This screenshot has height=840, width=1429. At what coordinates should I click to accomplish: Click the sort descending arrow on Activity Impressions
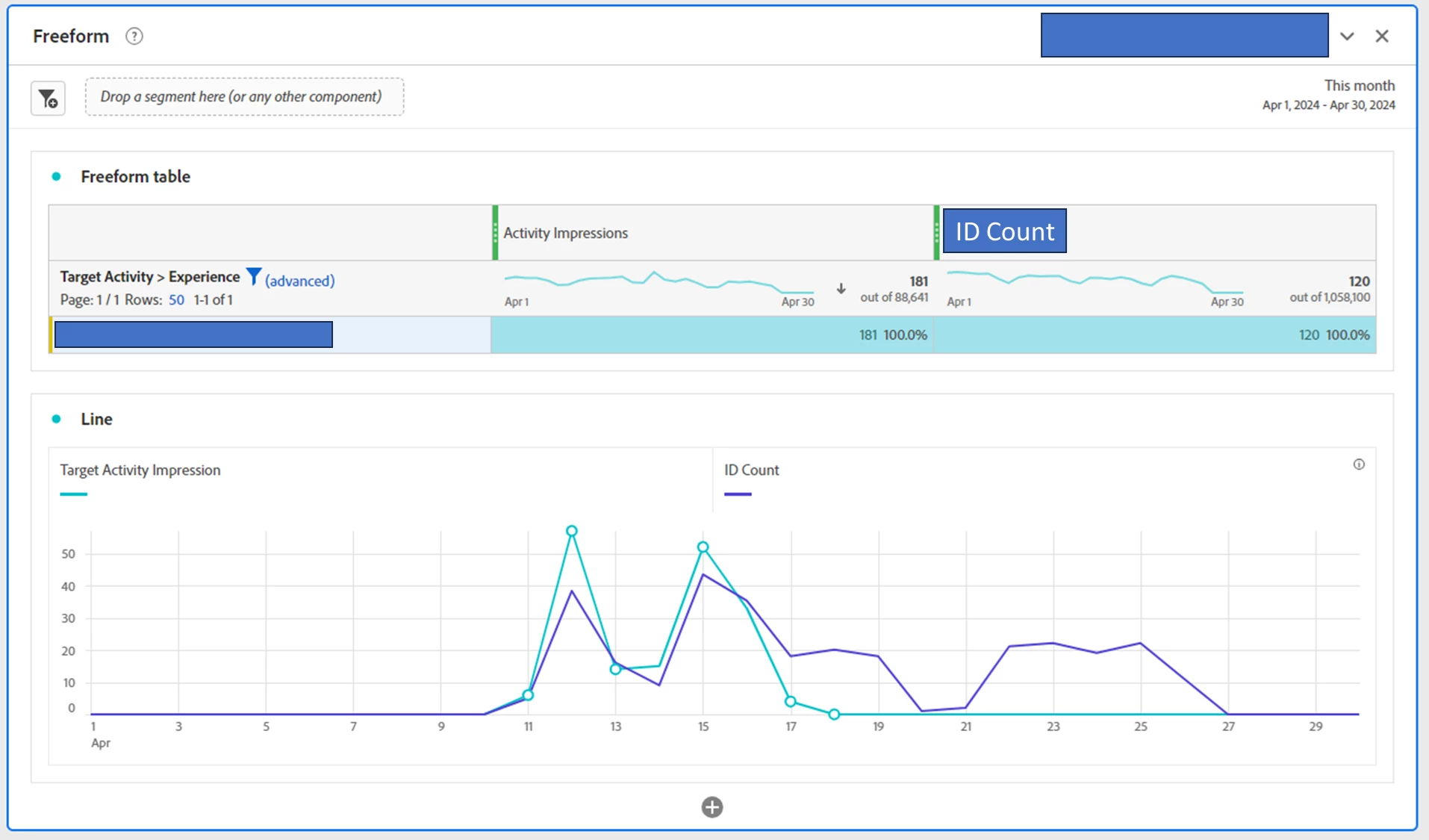[x=841, y=288]
